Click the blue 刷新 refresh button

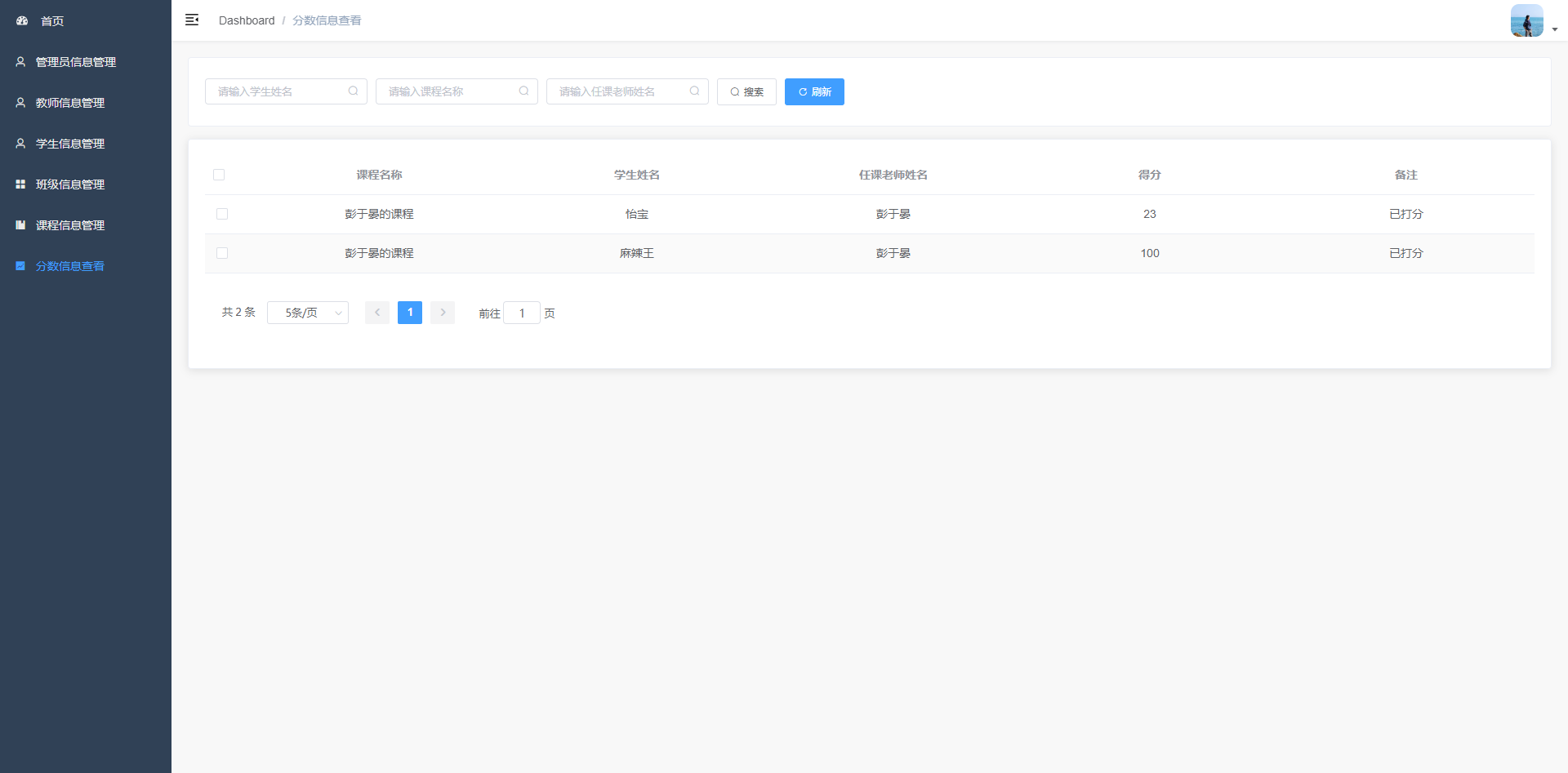pos(814,92)
